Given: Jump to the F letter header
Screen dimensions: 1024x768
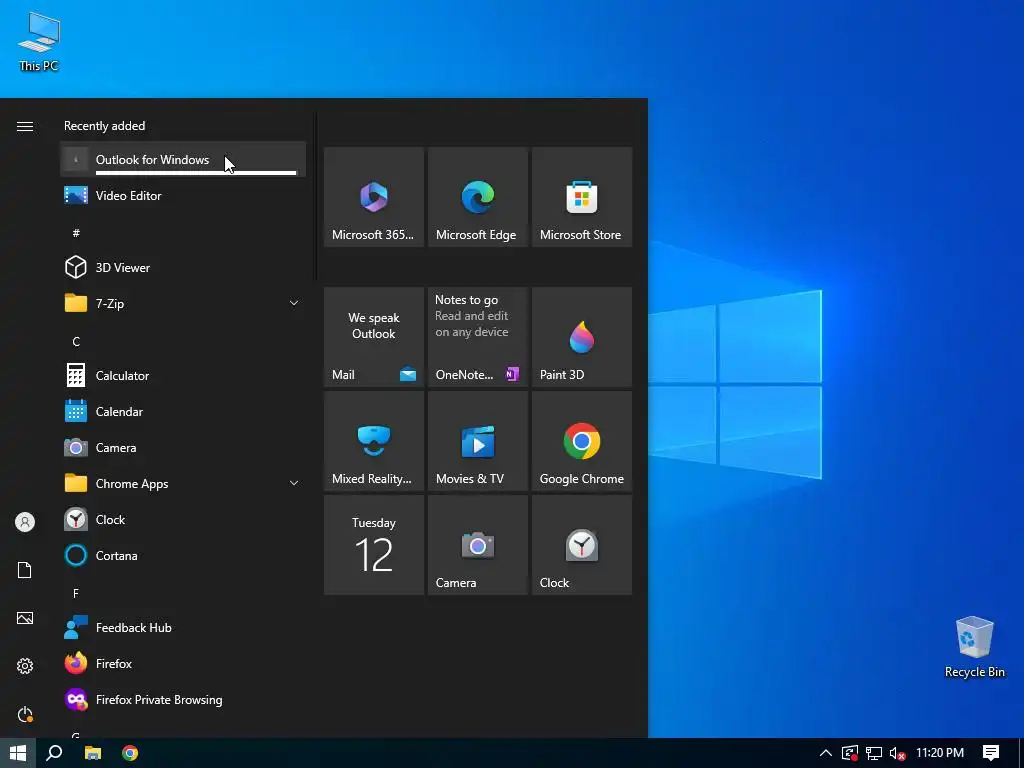Looking at the screenshot, I should coord(76,593).
